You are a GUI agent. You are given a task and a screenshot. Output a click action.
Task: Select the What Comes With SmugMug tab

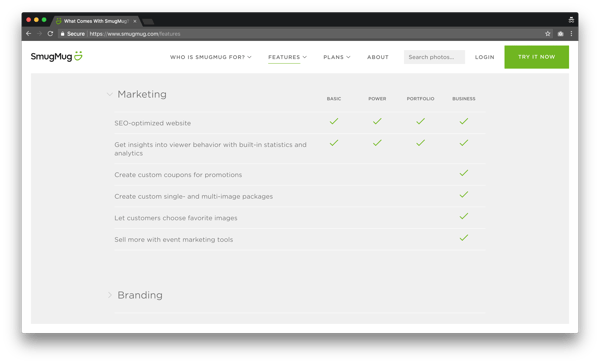96,21
